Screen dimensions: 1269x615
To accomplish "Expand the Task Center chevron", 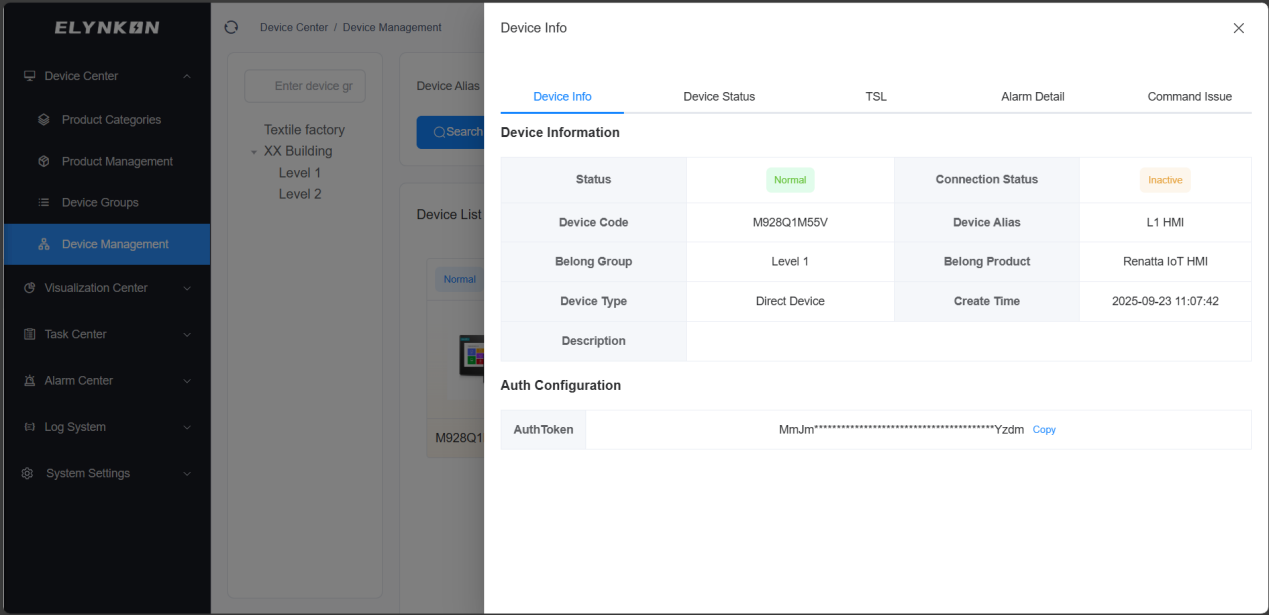I will pos(187,334).
